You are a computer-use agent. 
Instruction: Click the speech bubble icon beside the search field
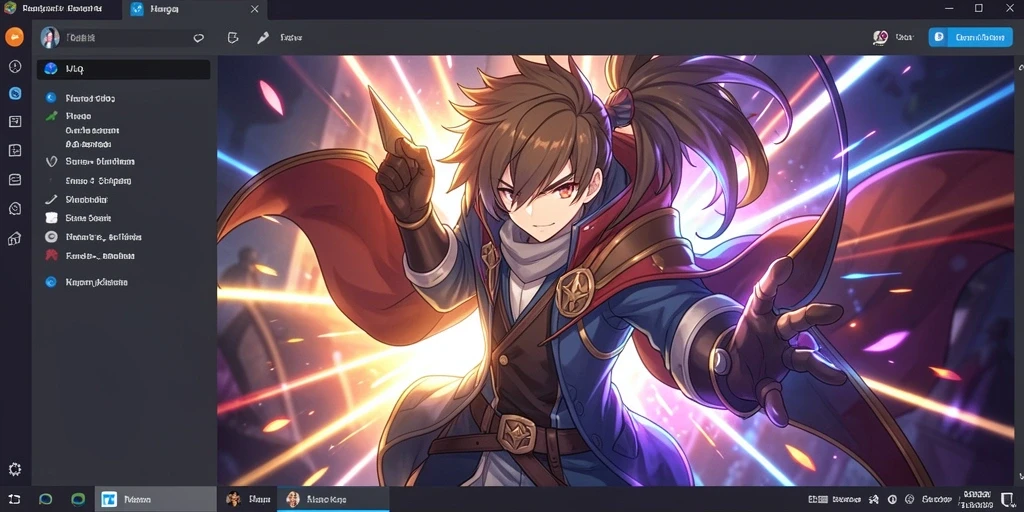199,38
